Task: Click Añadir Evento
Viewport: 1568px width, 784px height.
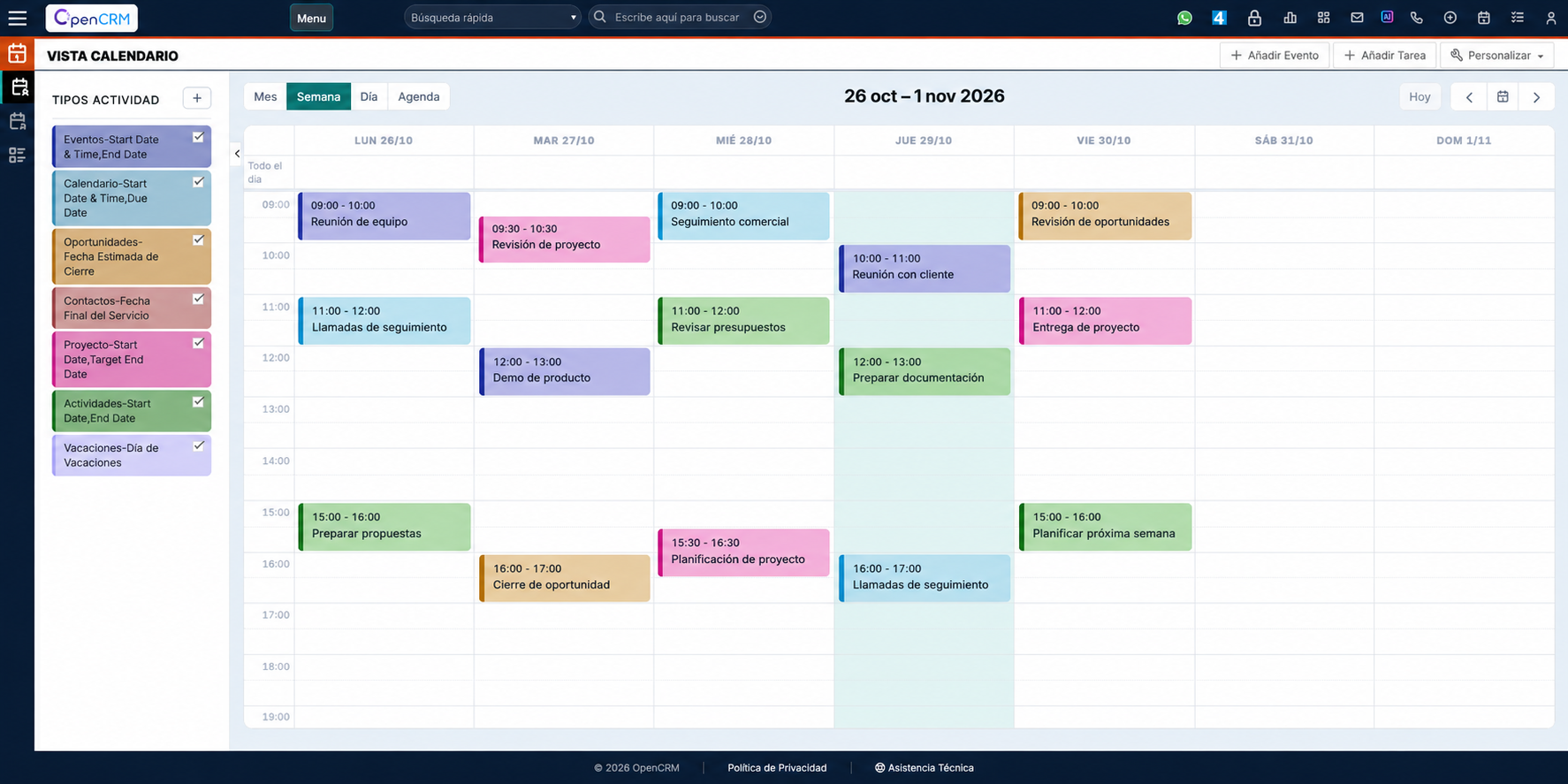Action: click(x=1275, y=55)
